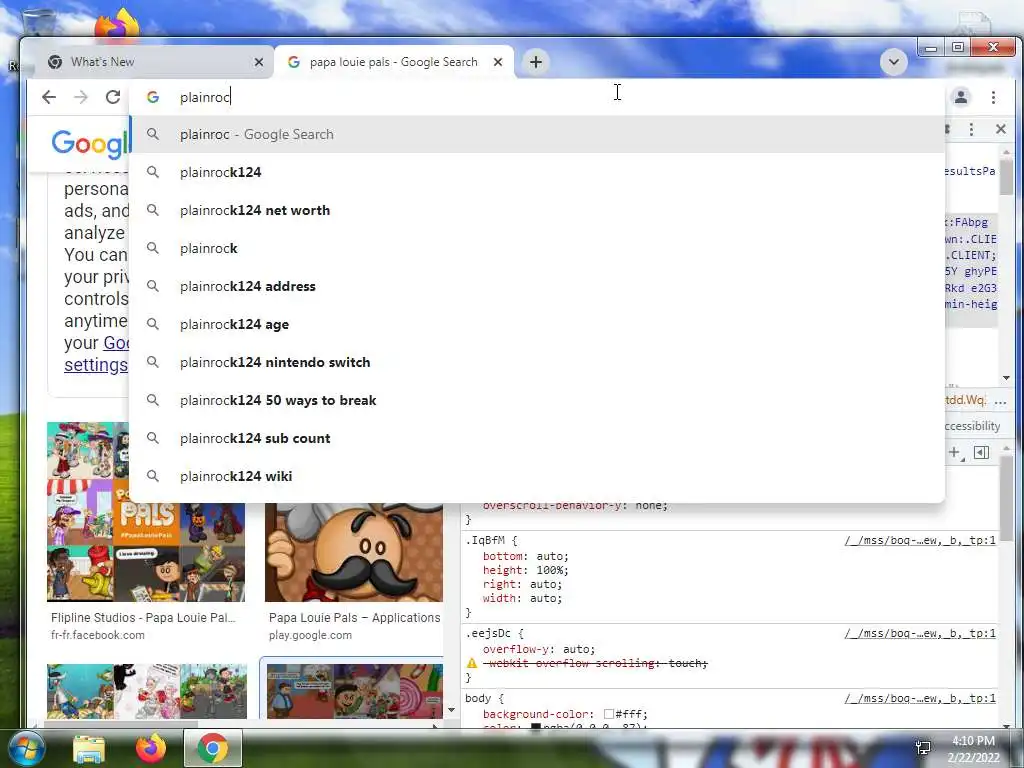Toggle the computed styles sidebar icon
Viewport: 1024px width, 768px height.
[x=981, y=452]
